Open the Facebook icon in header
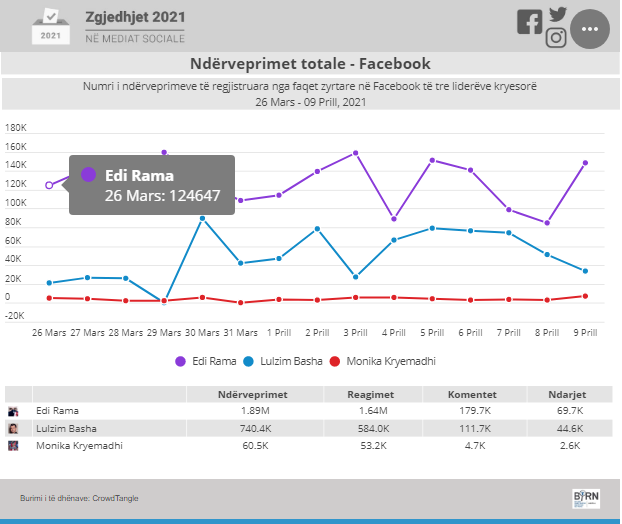 click(x=530, y=22)
